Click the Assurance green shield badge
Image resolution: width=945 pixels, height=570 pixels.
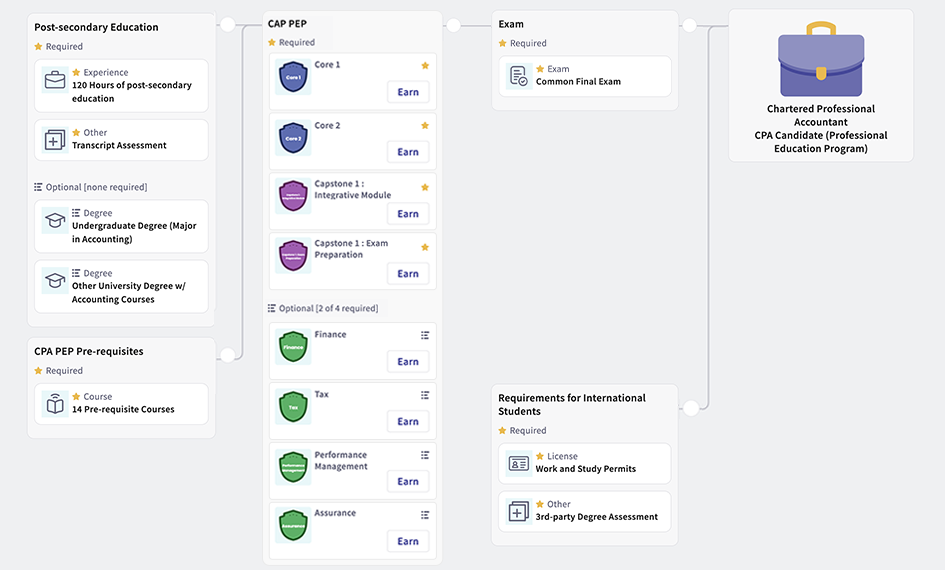click(x=293, y=525)
